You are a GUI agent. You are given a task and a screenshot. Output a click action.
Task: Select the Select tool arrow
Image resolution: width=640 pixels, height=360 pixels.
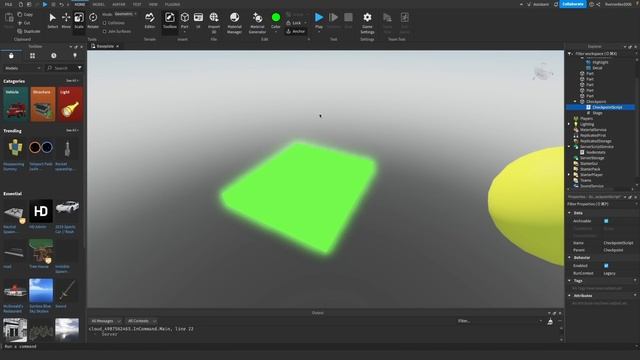[52, 20]
